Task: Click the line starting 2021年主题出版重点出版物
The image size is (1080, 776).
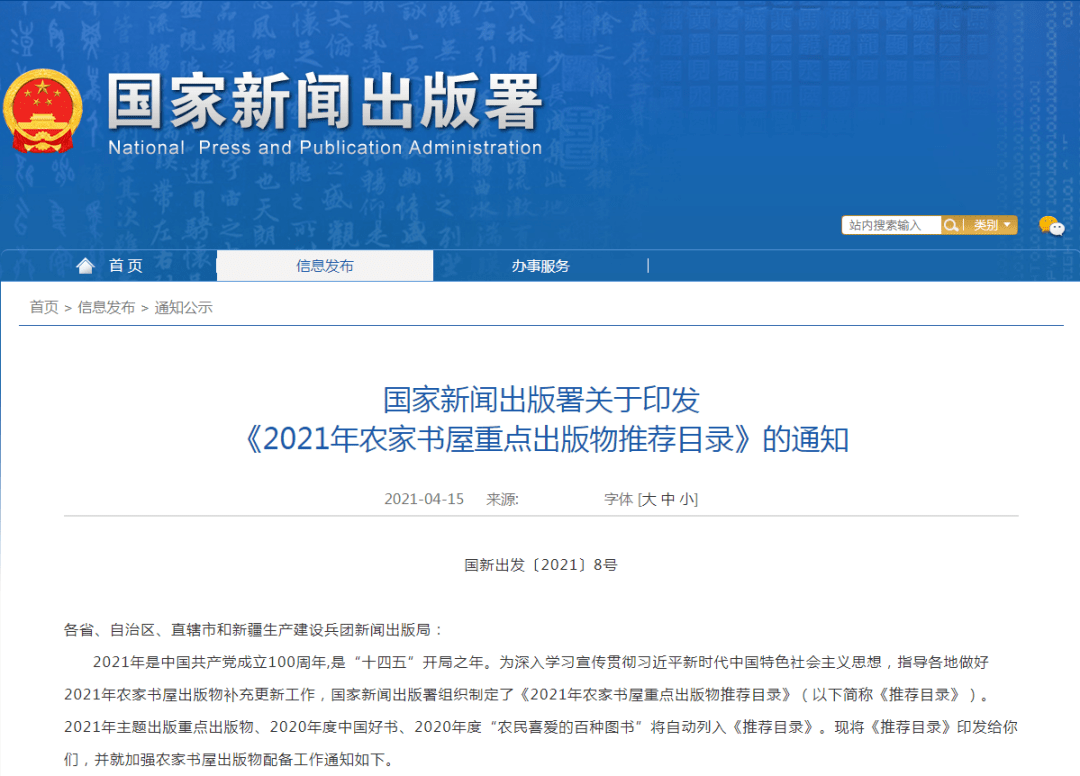Action: coord(541,727)
